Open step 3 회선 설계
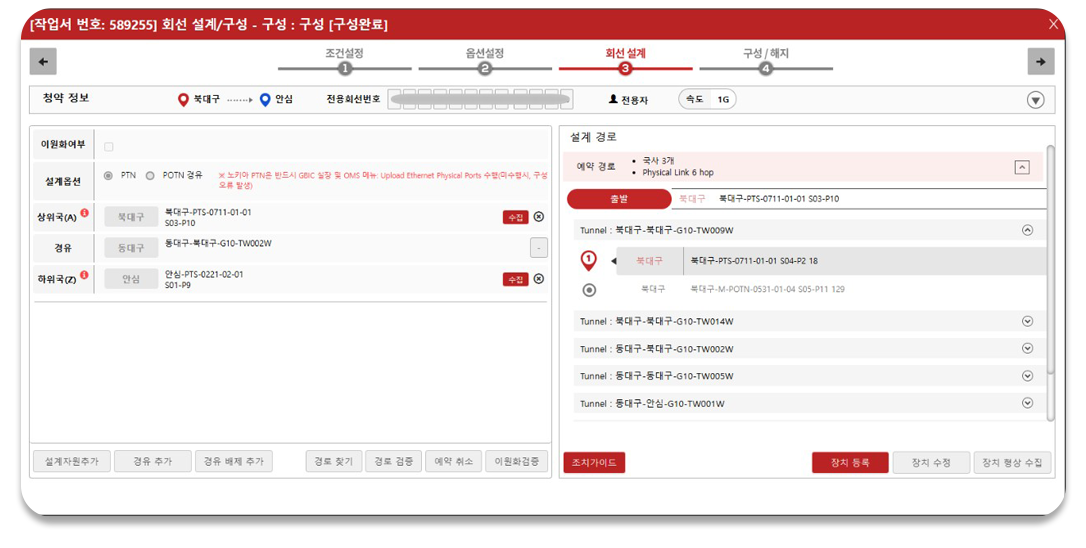This screenshot has height=548, width=1086. coord(625,61)
